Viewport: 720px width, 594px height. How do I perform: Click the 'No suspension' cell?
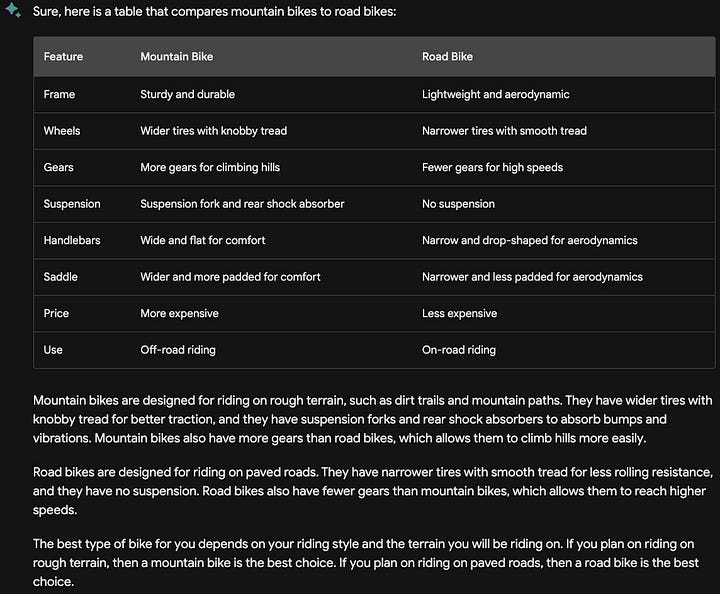[x=458, y=204]
